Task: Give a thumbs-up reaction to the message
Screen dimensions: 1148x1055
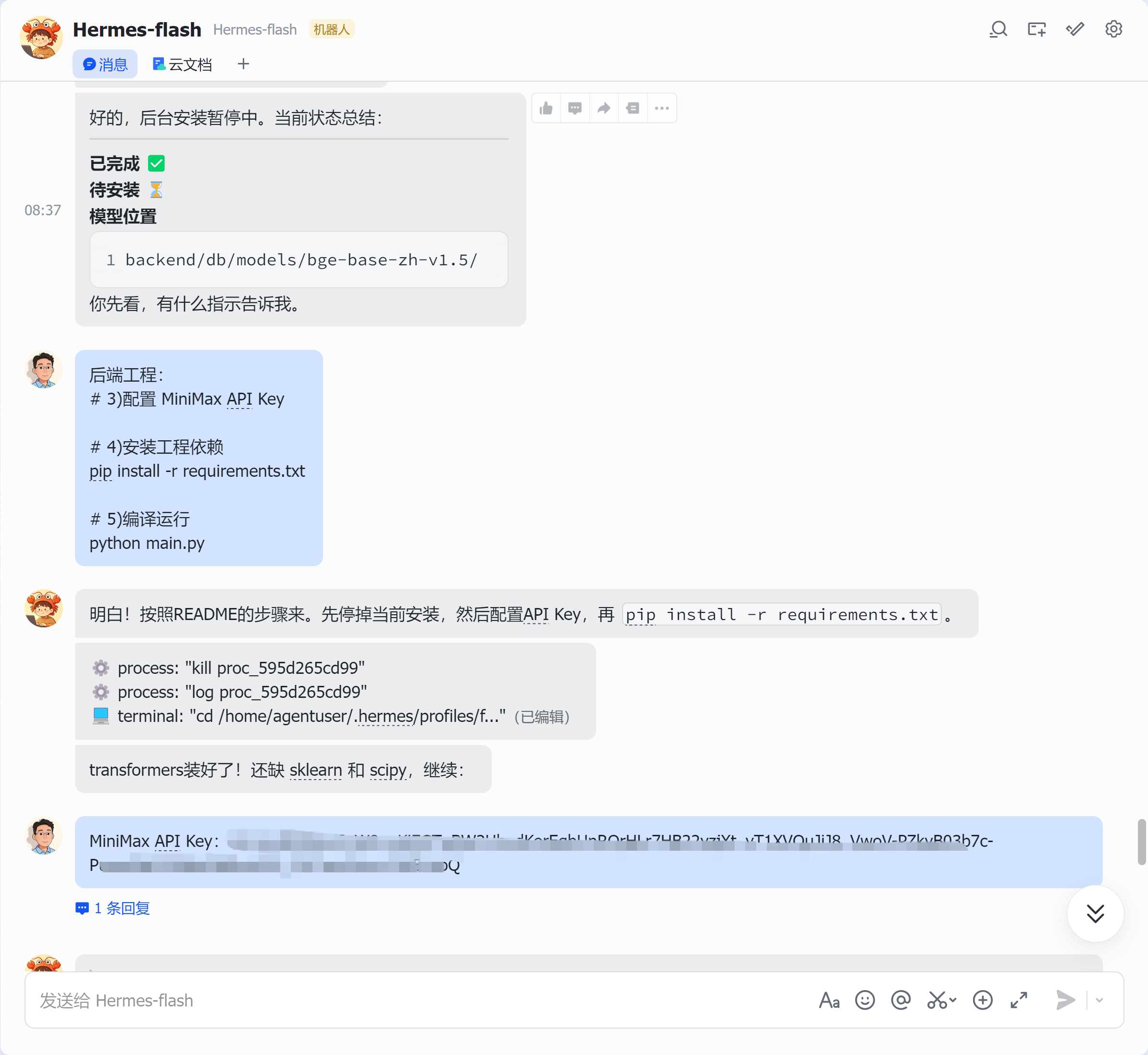Action: pyautogui.click(x=546, y=108)
